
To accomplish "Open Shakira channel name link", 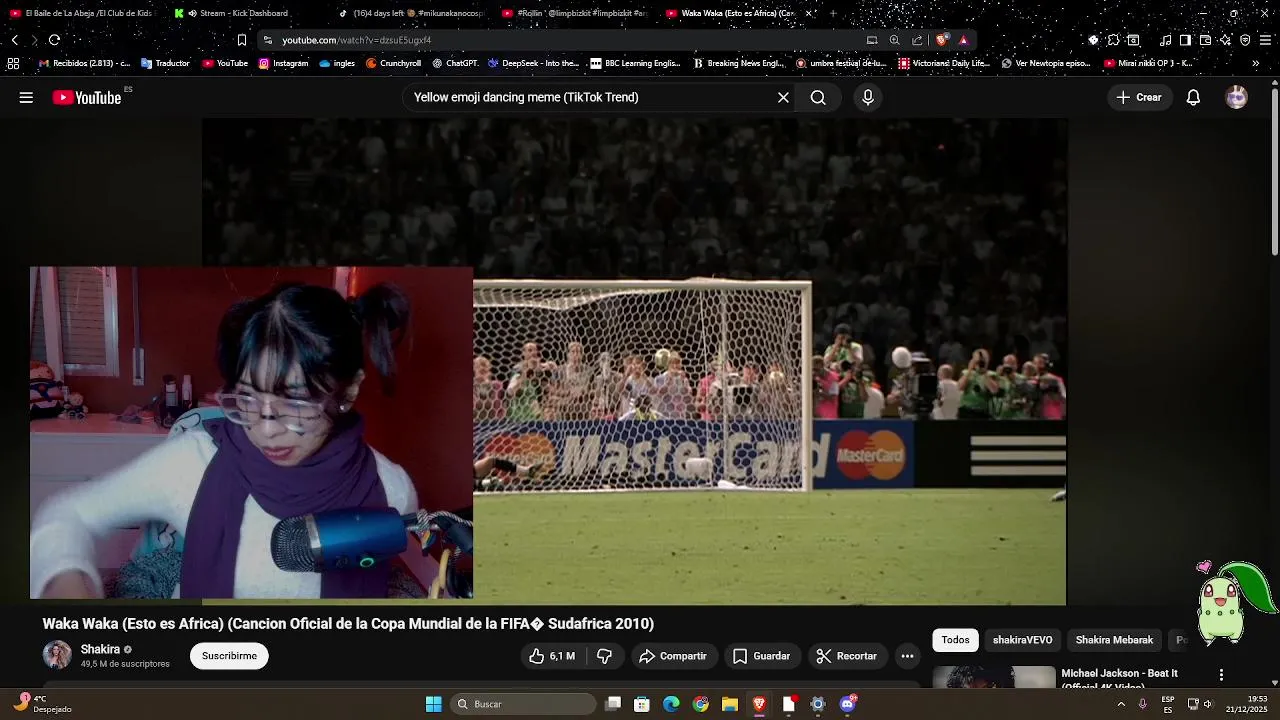I will click(100, 649).
